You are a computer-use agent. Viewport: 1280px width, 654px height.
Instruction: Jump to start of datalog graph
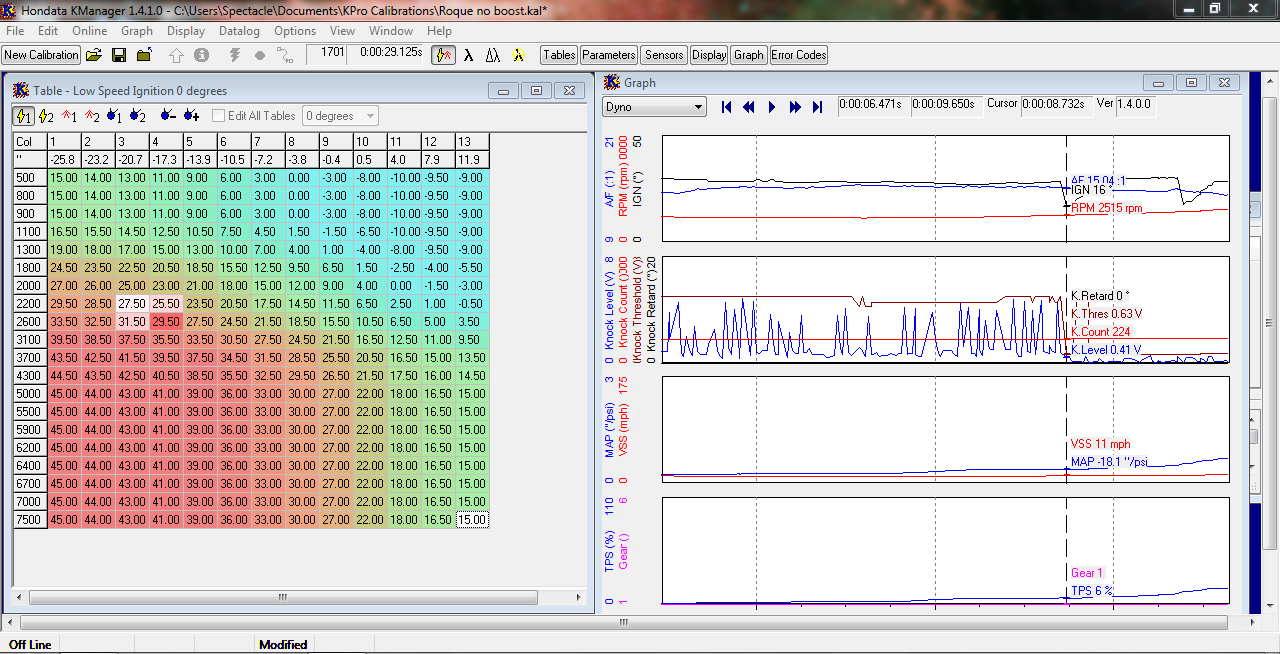[727, 107]
